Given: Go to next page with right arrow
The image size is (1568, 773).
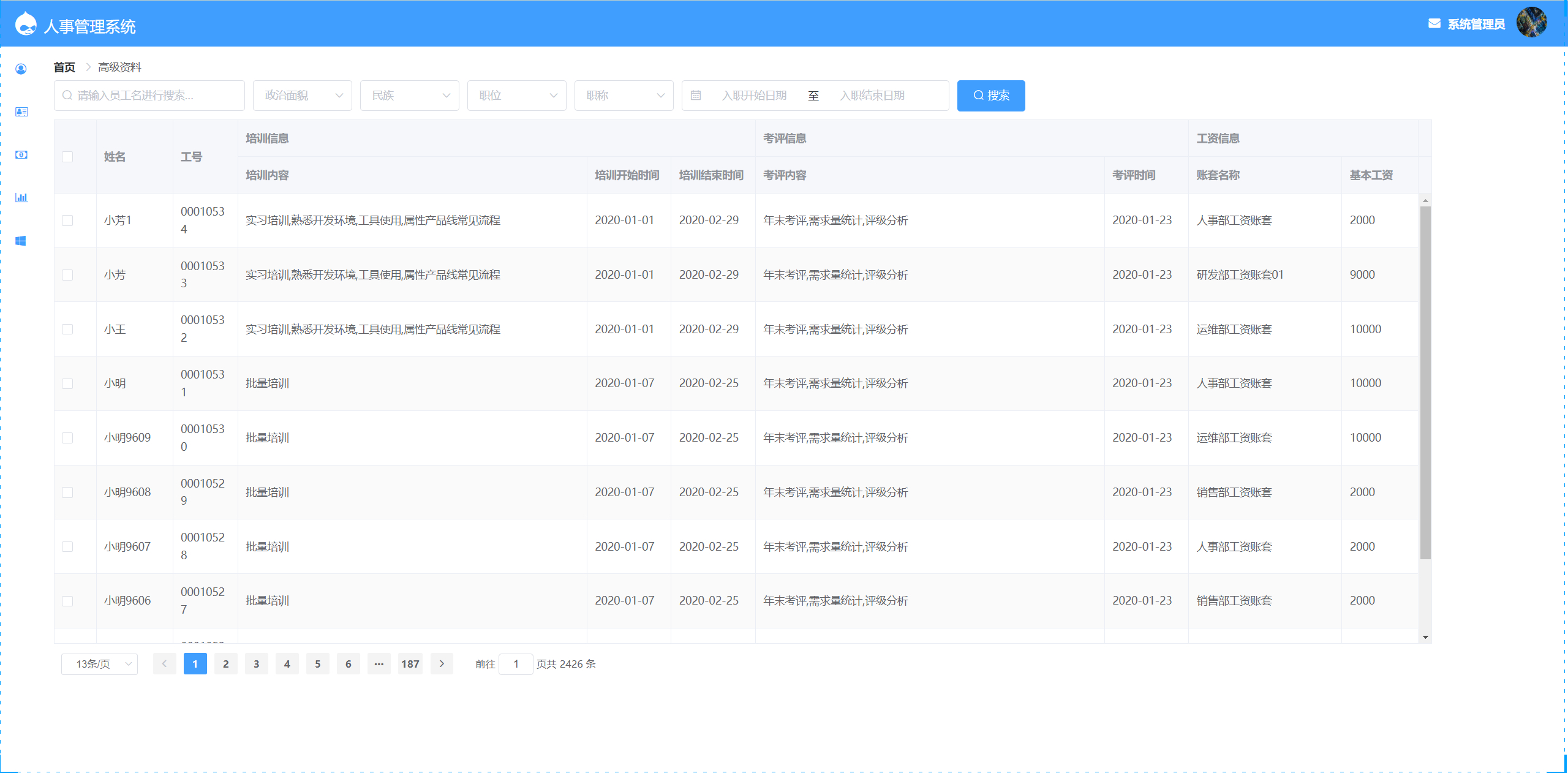Looking at the screenshot, I should (x=442, y=664).
